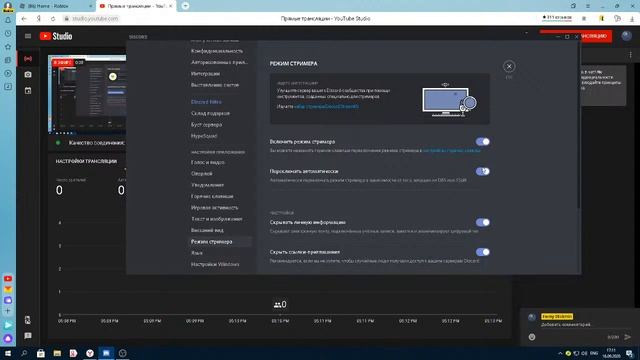This screenshot has width=640, height=360.
Task: Open Discord Nitro settings section
Action: (206, 102)
